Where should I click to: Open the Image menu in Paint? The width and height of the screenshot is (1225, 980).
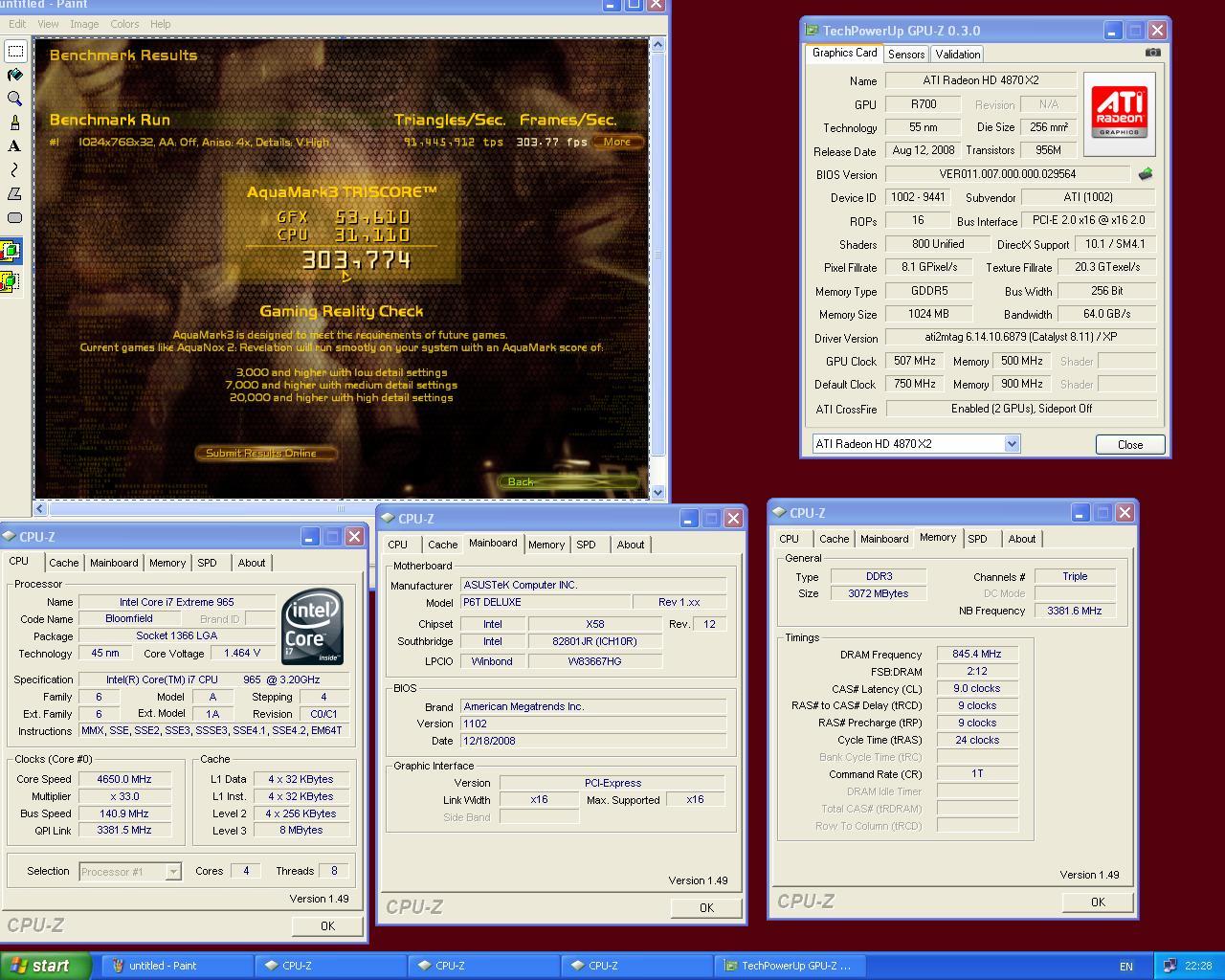pos(83,24)
